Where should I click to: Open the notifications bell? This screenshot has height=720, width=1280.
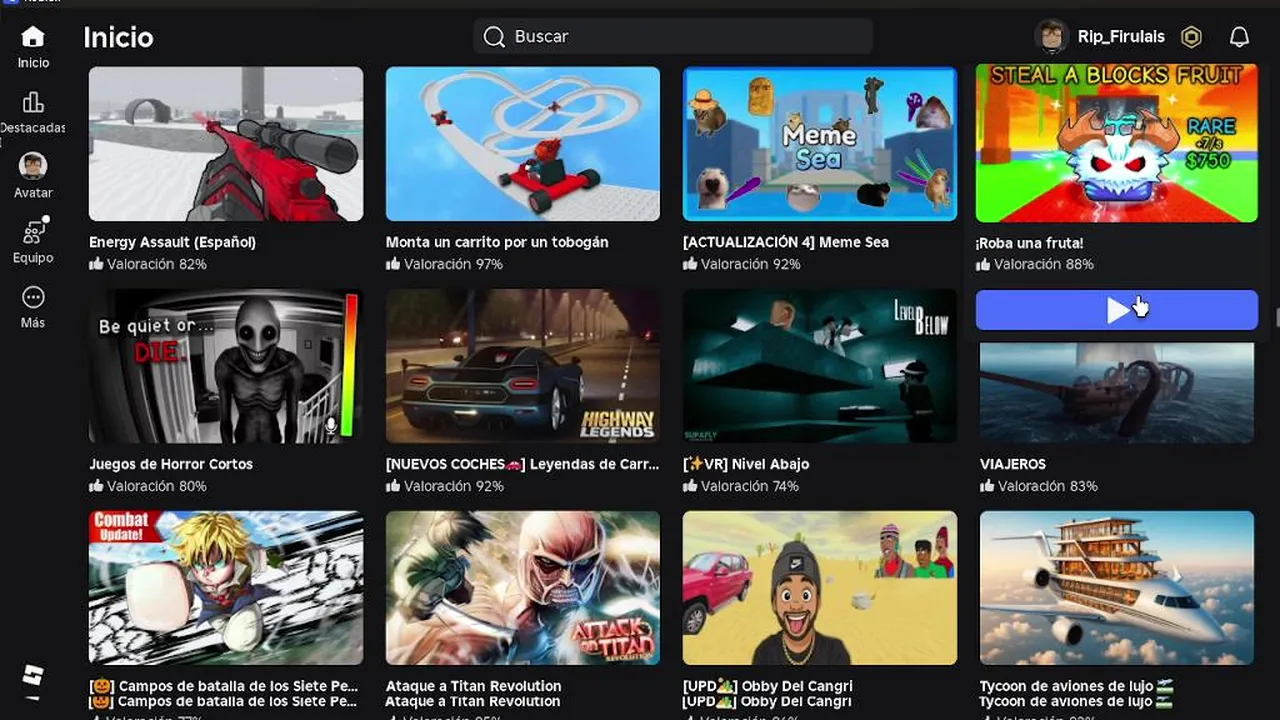tap(1239, 37)
